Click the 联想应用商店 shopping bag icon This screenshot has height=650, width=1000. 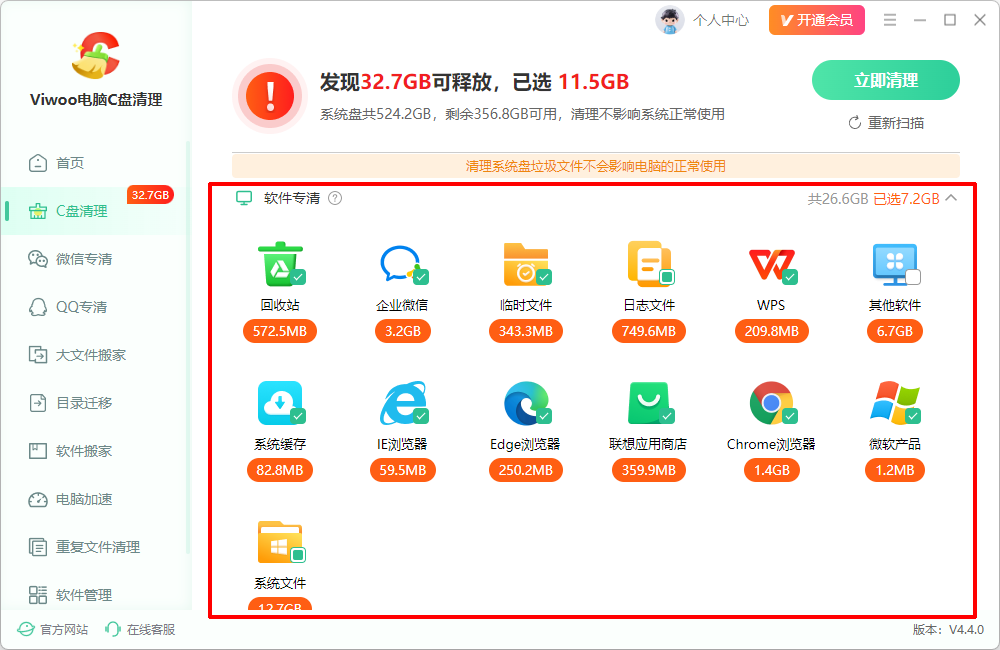click(649, 403)
